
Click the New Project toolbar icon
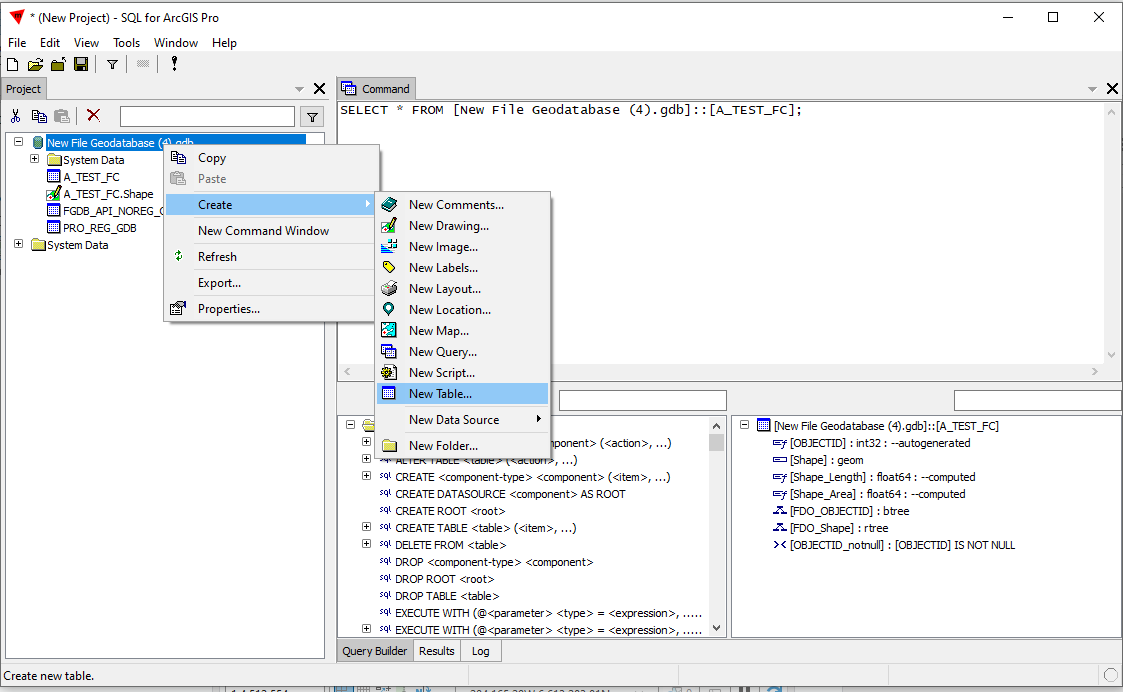point(13,64)
